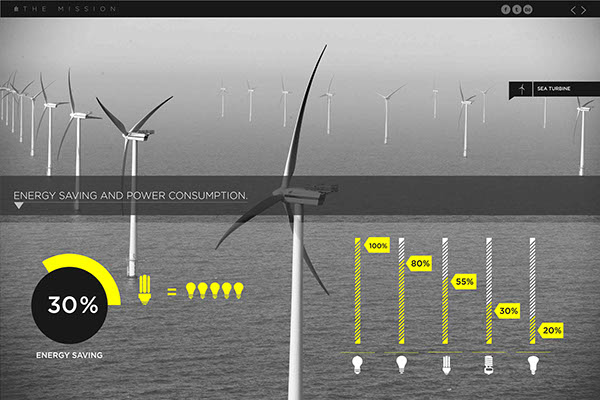This screenshot has width=600, height=400.
Task: Click the 80% yellow tag
Action: (x=419, y=263)
